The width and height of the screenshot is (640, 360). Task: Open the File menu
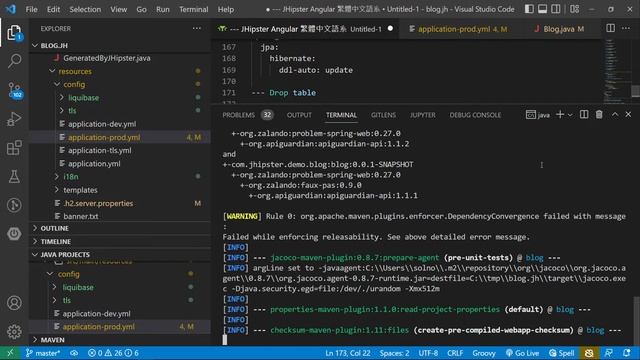coord(31,9)
